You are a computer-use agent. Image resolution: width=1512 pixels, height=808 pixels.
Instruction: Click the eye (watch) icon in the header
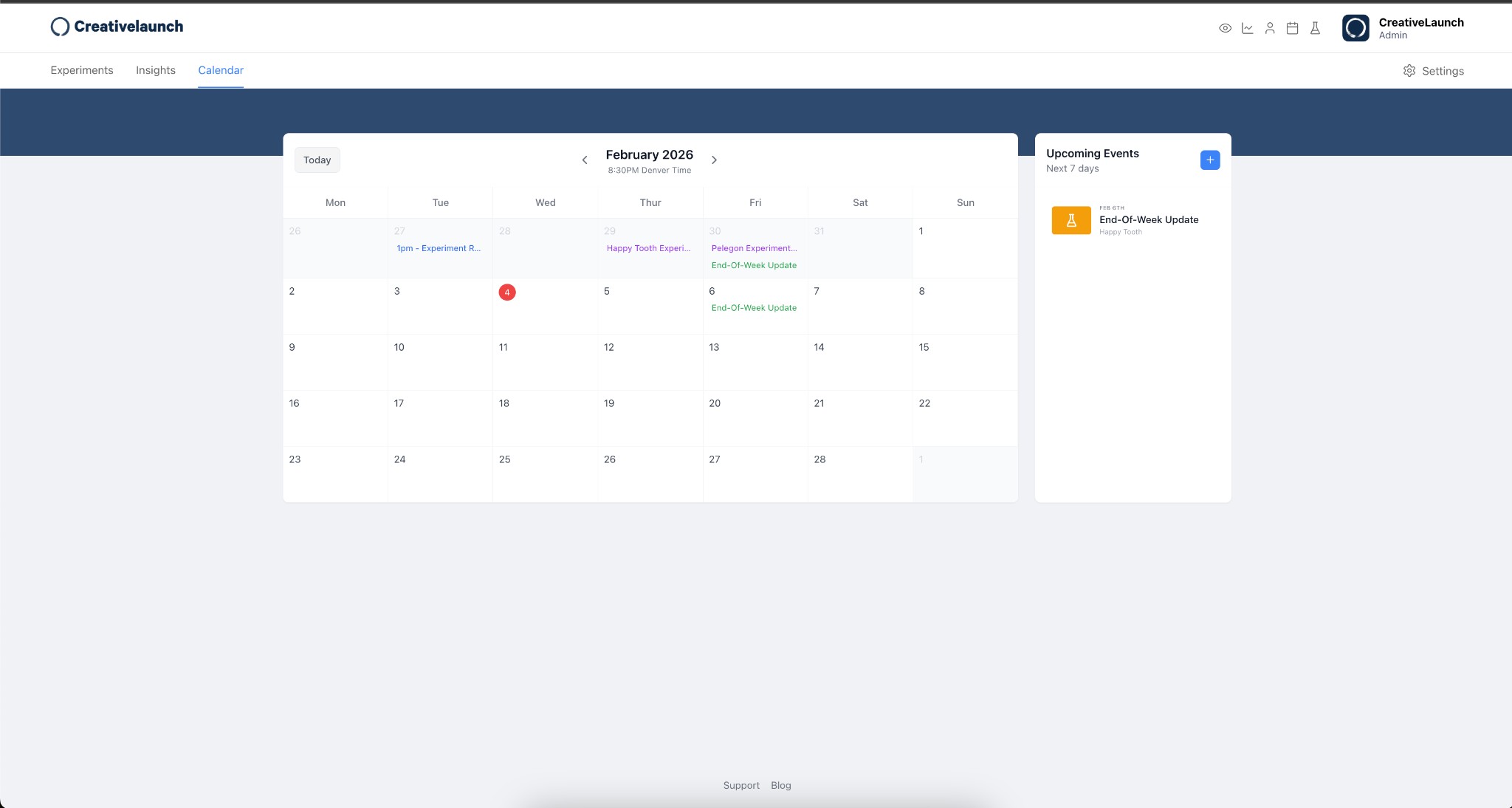pyautogui.click(x=1224, y=28)
